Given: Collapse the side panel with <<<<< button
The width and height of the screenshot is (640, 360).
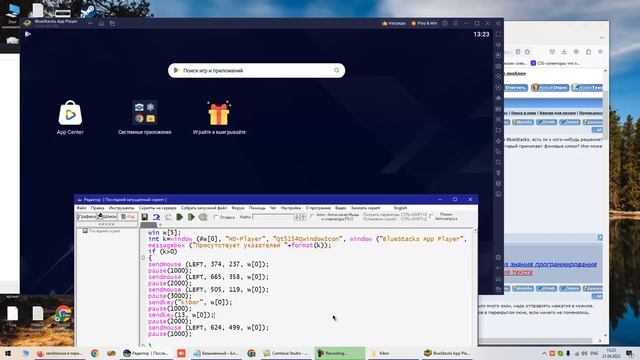Looking at the screenshot, I should coord(107,224).
